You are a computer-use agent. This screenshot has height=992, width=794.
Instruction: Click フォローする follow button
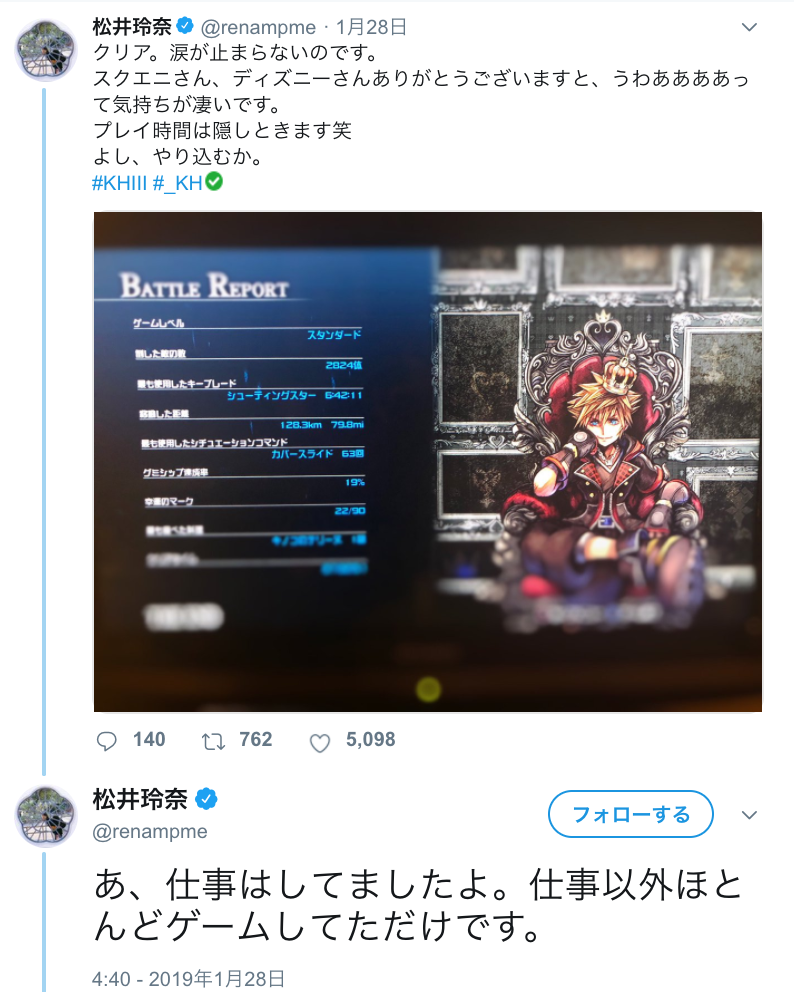631,814
